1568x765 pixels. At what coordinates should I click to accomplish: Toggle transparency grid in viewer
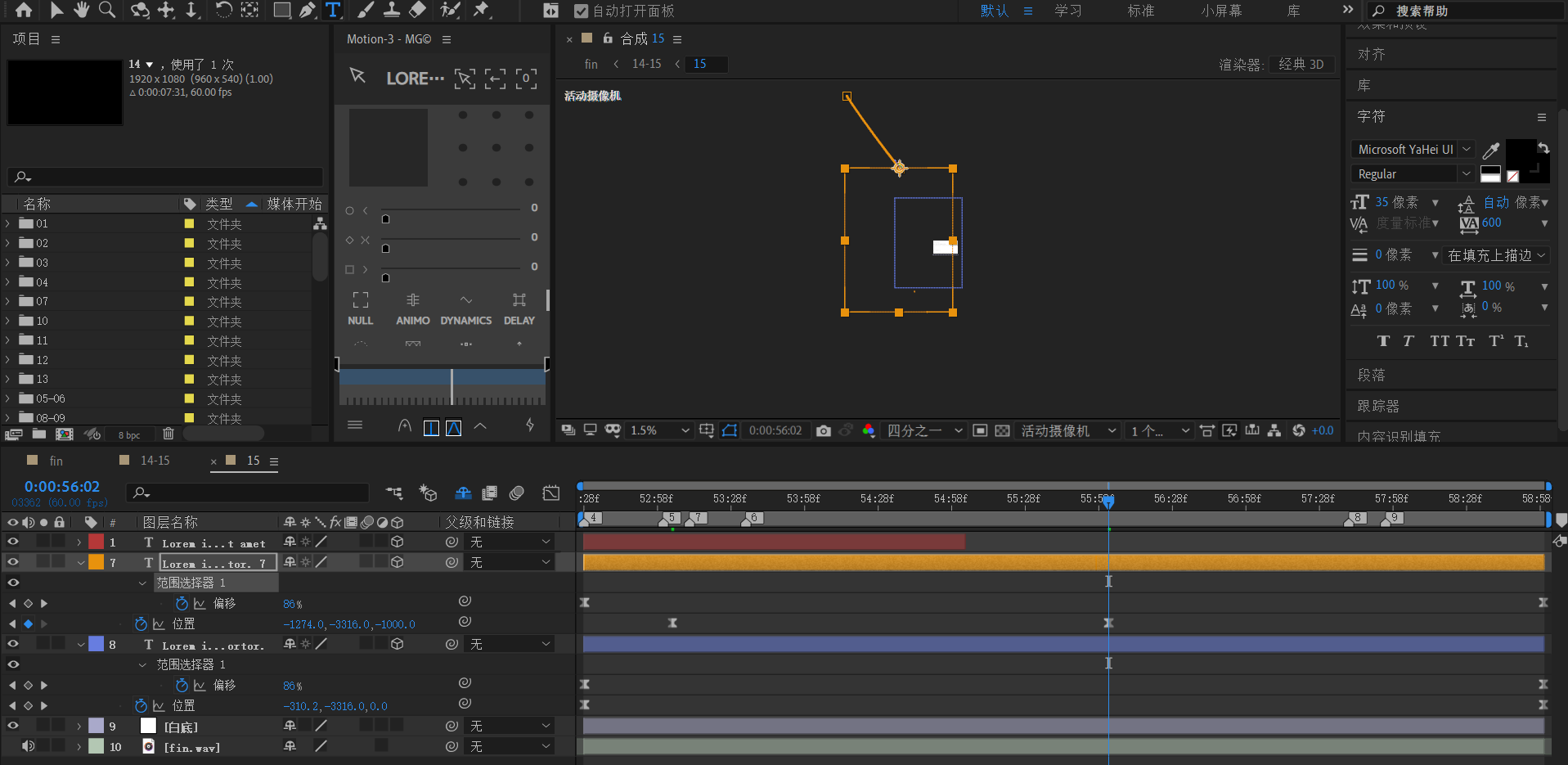[x=1002, y=430]
